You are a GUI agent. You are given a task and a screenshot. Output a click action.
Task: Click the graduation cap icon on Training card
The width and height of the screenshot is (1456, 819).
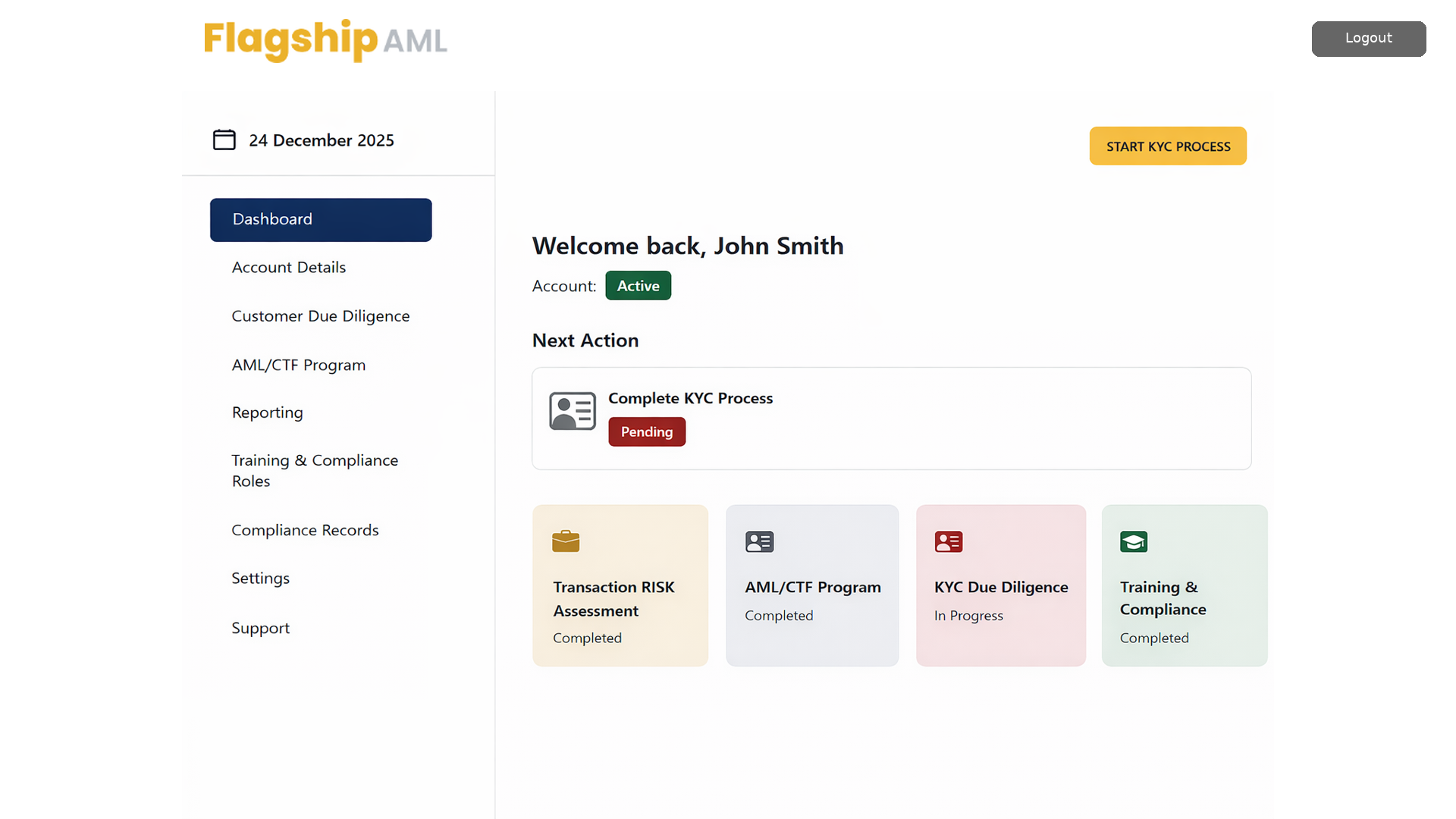[x=1134, y=541]
